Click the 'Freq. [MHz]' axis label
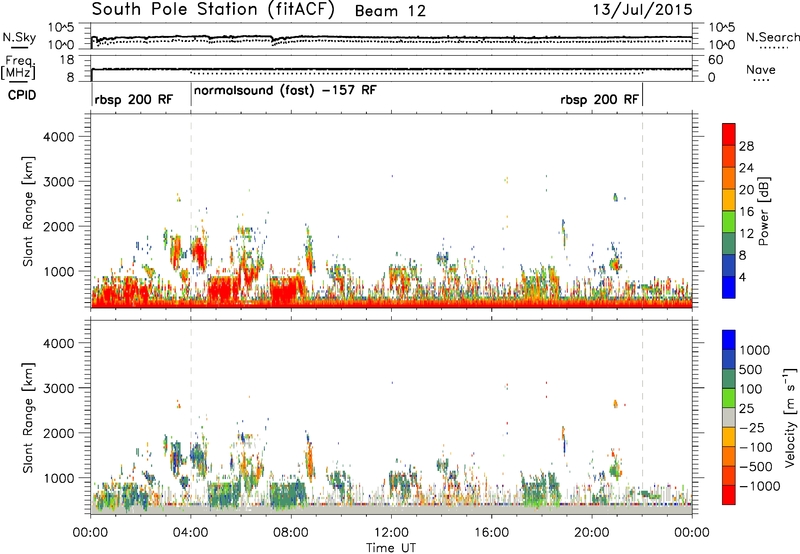The height and width of the screenshot is (554, 800). [18, 67]
